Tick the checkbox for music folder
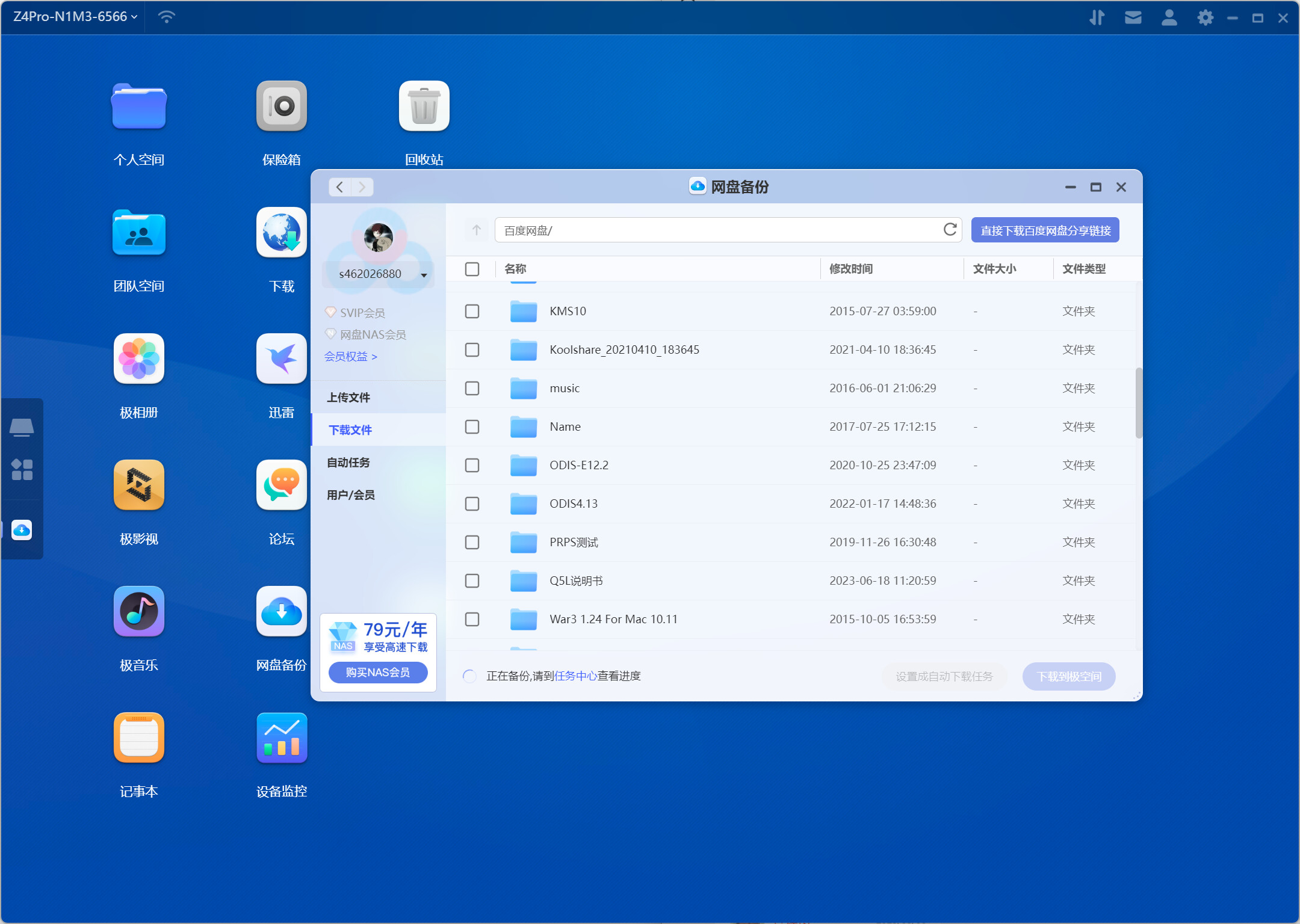 click(472, 388)
